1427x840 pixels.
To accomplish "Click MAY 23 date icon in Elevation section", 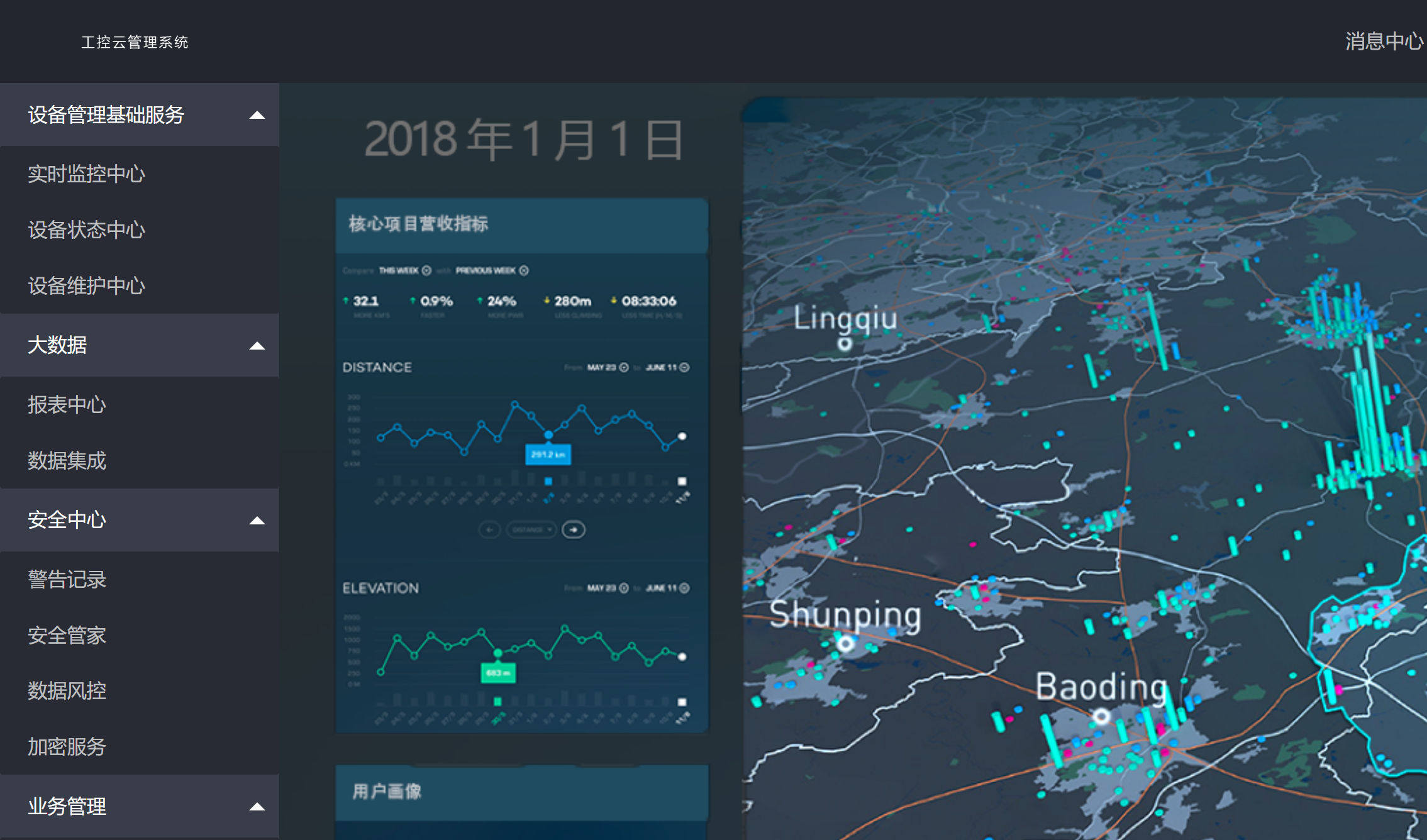I will (x=624, y=588).
